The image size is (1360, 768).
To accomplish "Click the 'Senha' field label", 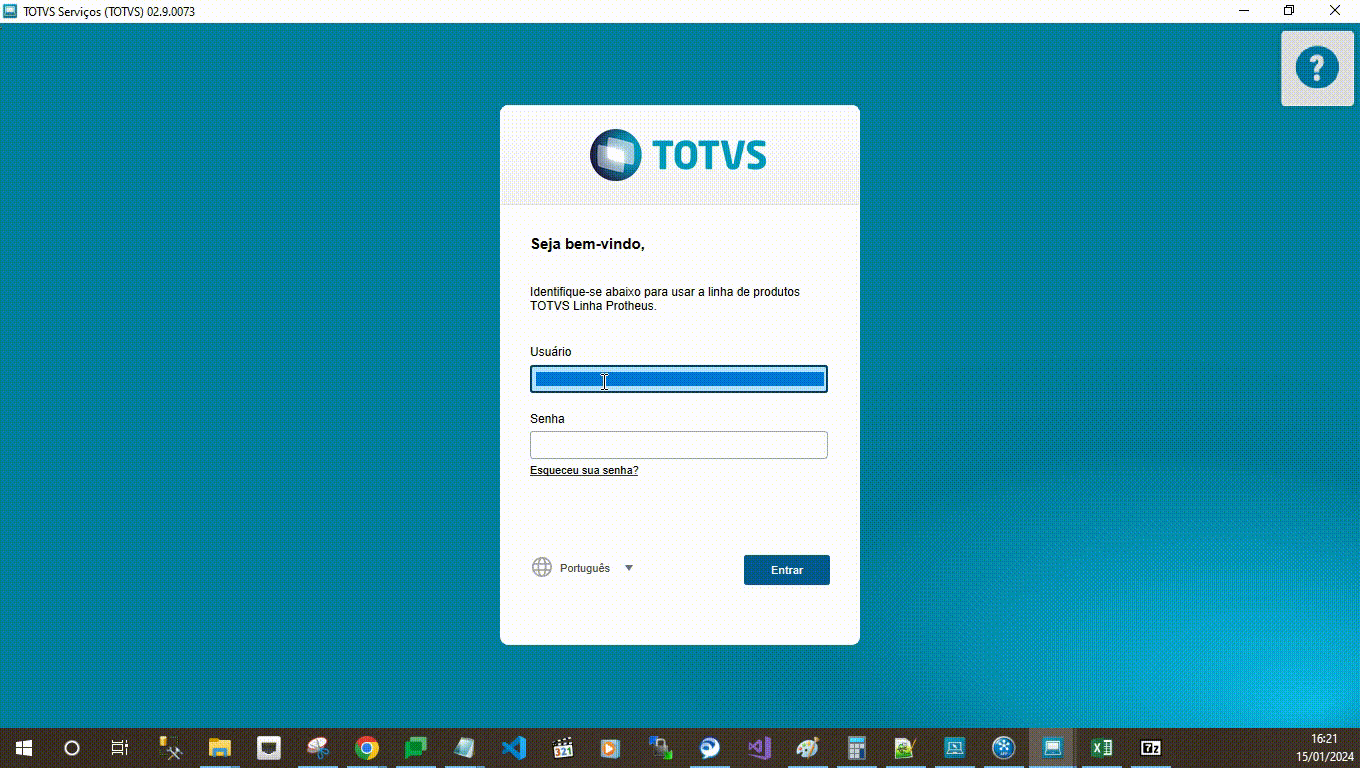I will (547, 419).
